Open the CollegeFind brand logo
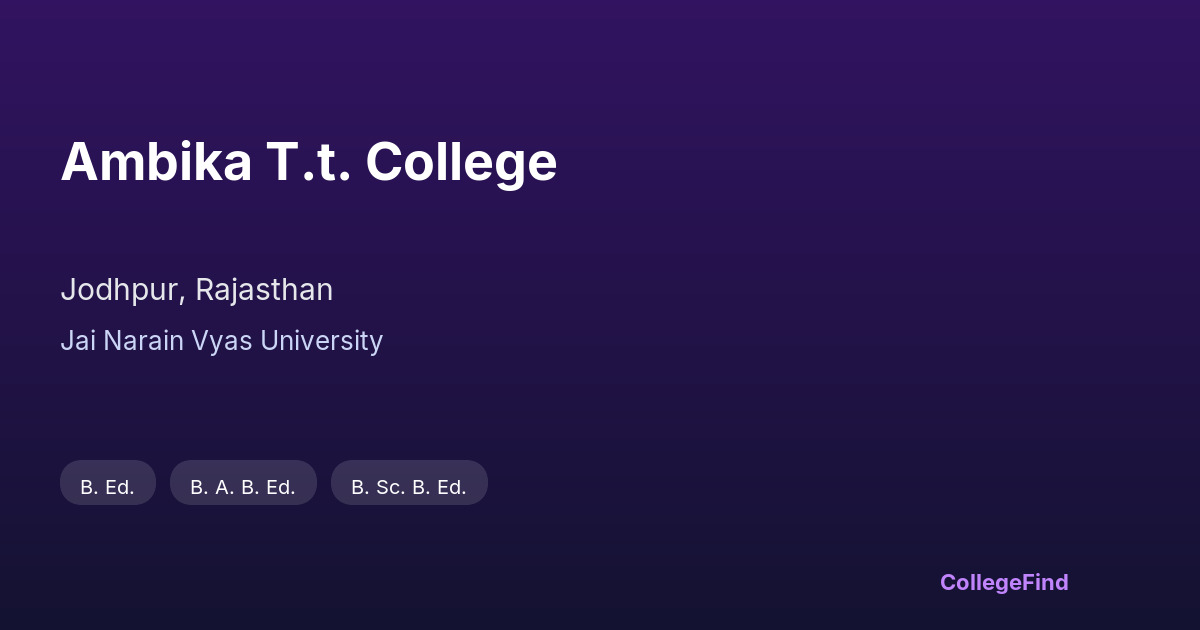The width and height of the screenshot is (1200, 630). click(x=1004, y=582)
